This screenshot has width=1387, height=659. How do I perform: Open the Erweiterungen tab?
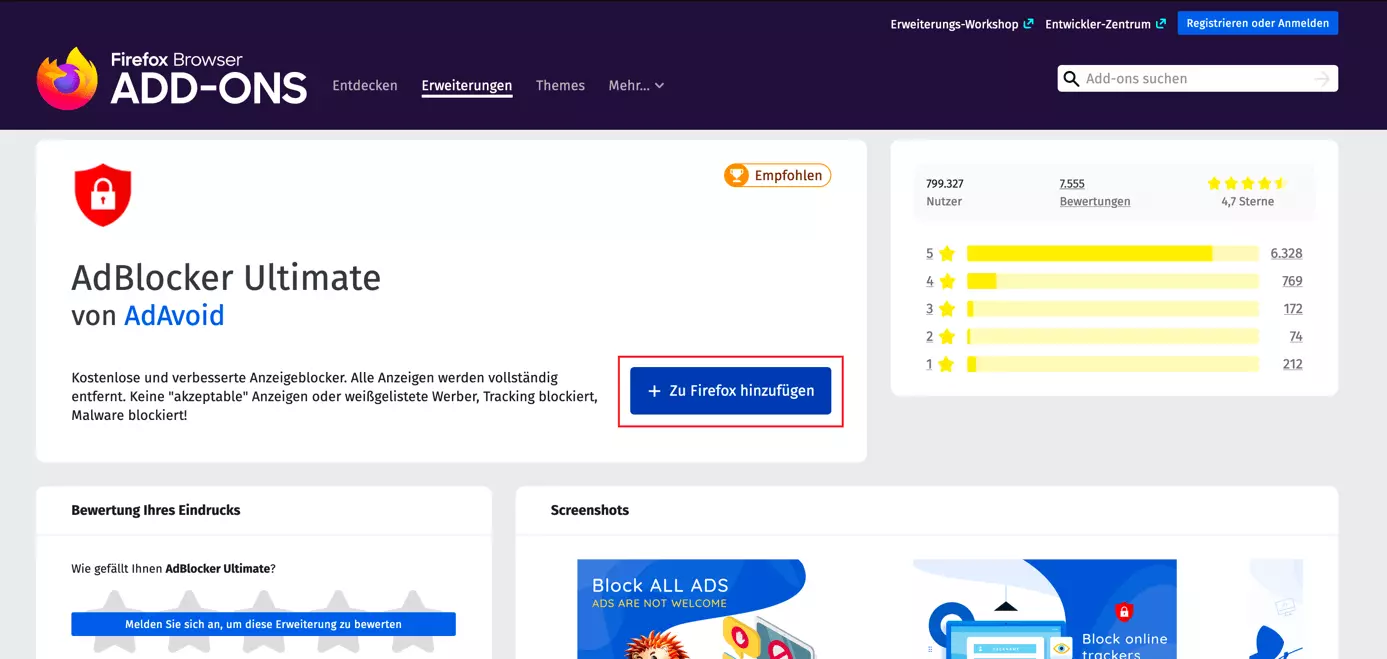click(467, 86)
